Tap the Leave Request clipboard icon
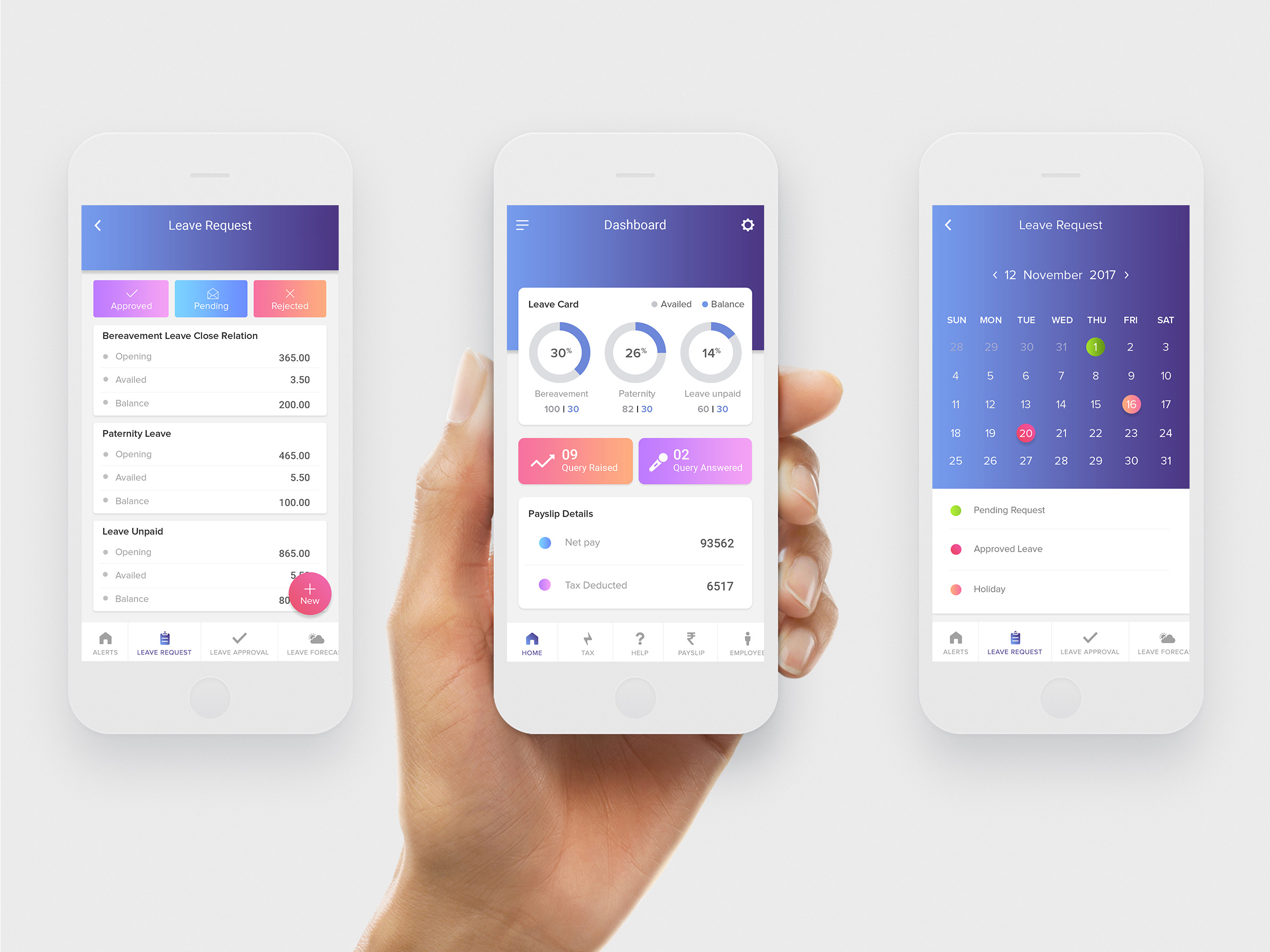This screenshot has height=952, width=1270. click(162, 638)
